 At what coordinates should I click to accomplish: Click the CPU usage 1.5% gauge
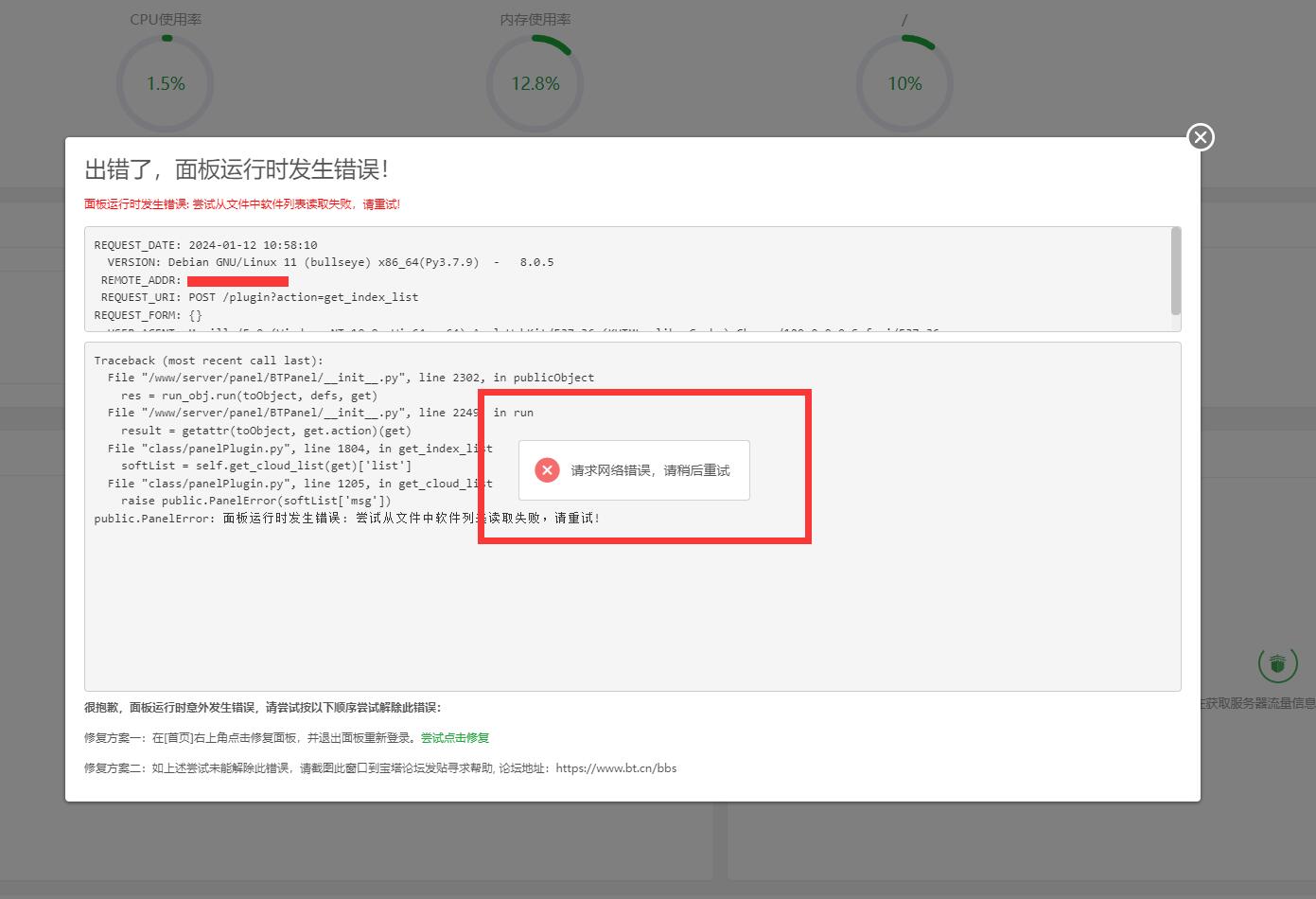[x=166, y=84]
